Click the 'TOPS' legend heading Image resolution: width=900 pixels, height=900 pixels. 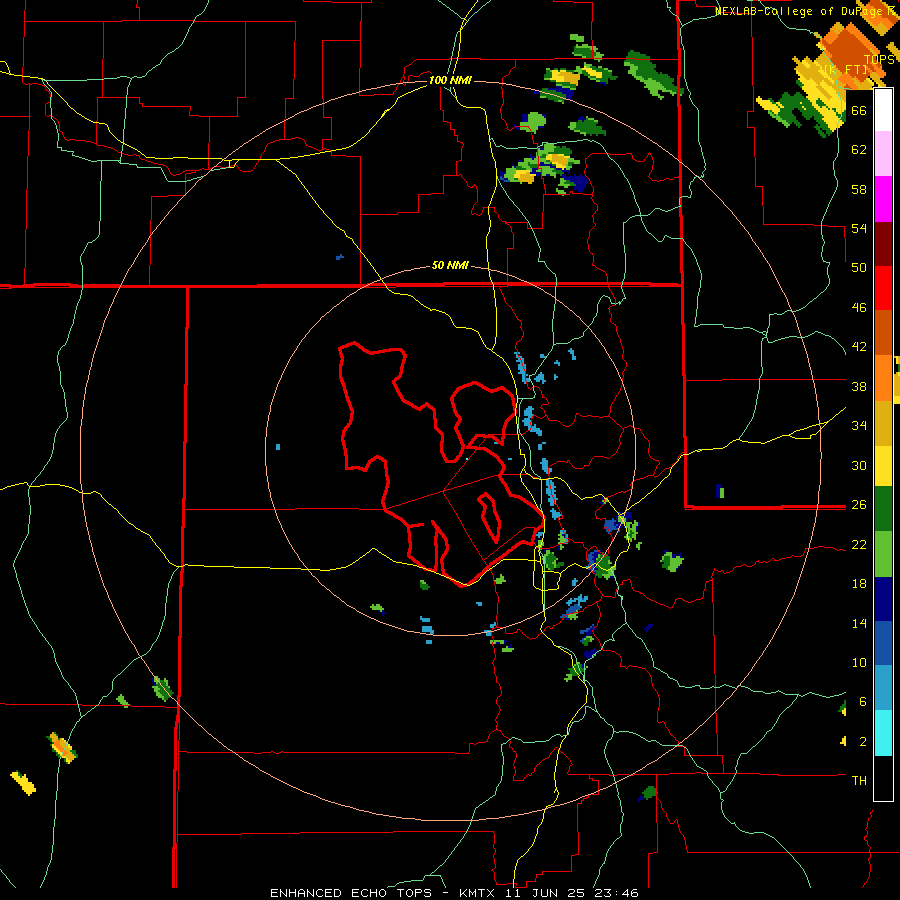pos(879,59)
